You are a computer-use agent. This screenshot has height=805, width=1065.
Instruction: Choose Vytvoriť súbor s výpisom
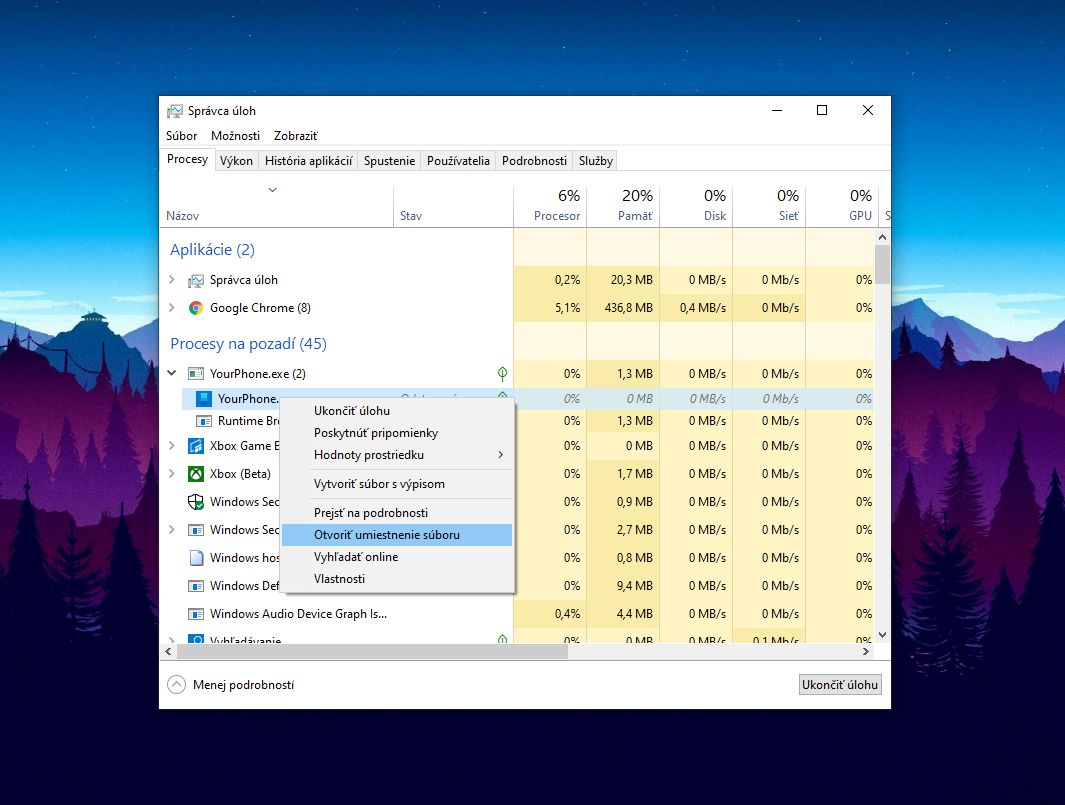coord(397,484)
